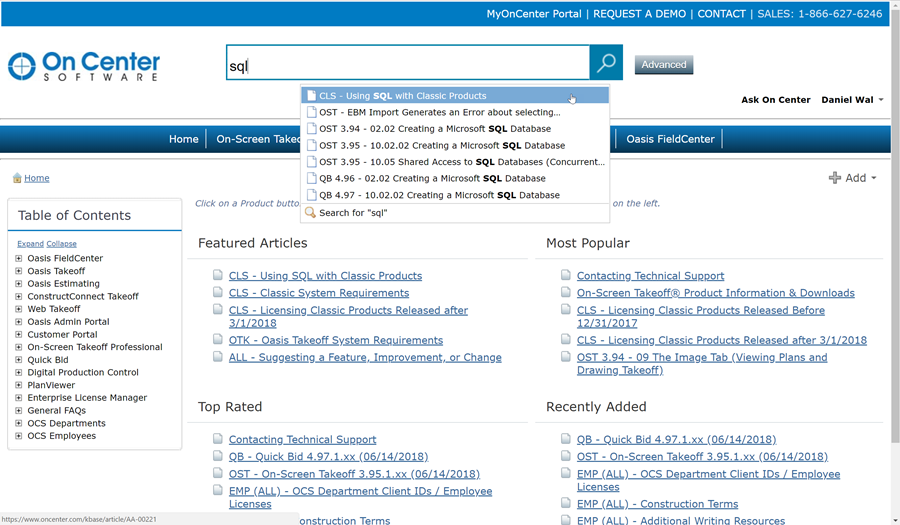Image resolution: width=900 pixels, height=525 pixels.
Task: Click page icon beside OST 3.94 - 09 The Image Tab
Action: click(566, 356)
